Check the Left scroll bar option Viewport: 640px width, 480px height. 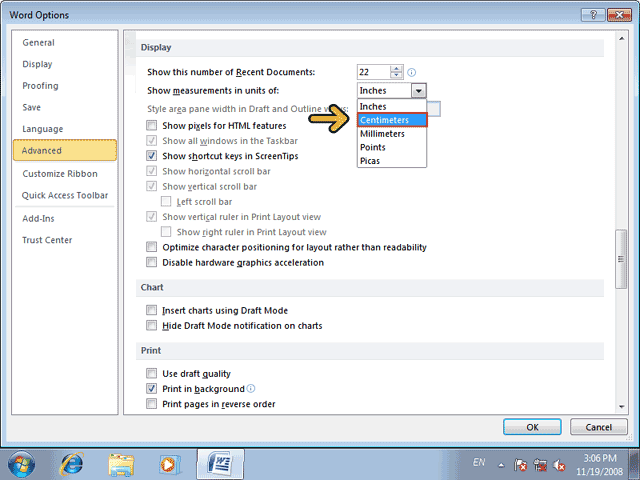pos(166,201)
